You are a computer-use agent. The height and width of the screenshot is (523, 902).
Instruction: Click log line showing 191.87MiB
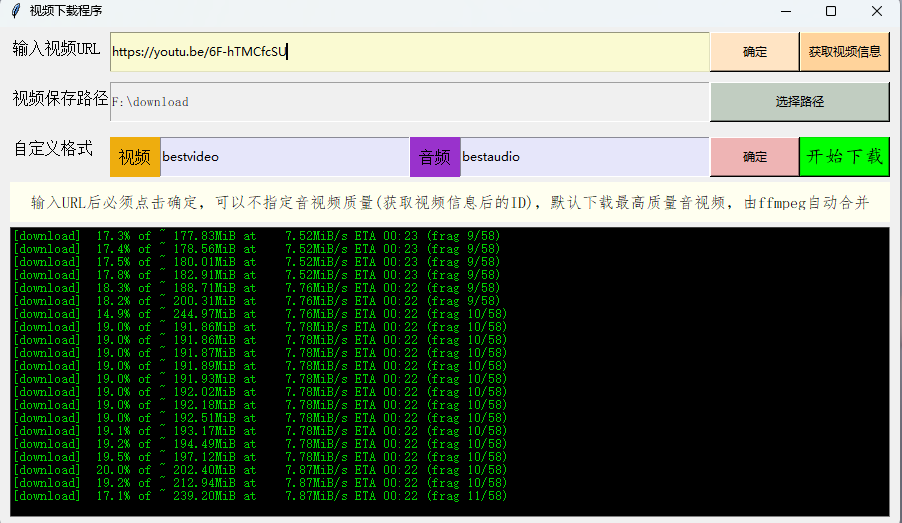260,353
